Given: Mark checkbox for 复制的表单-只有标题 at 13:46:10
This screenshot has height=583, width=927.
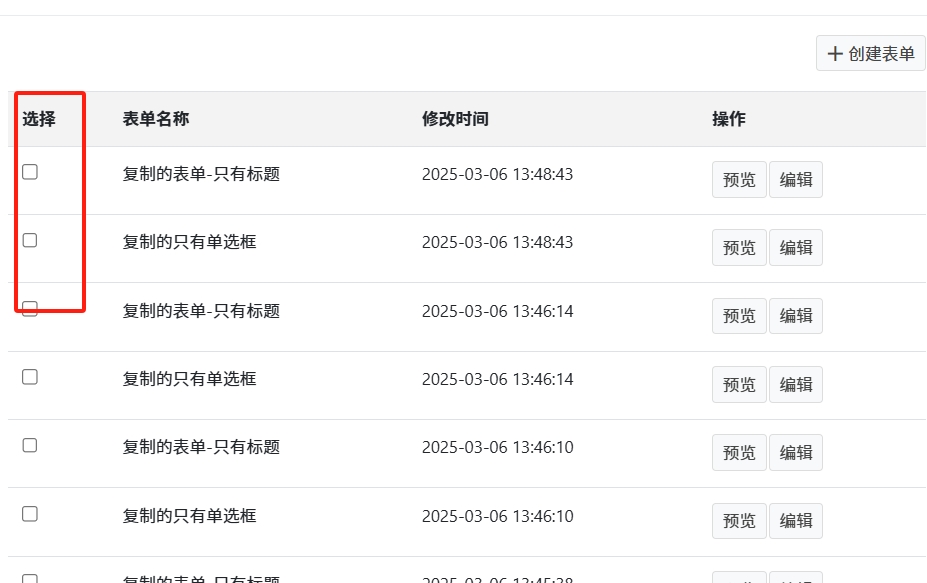Looking at the screenshot, I should pos(30,445).
